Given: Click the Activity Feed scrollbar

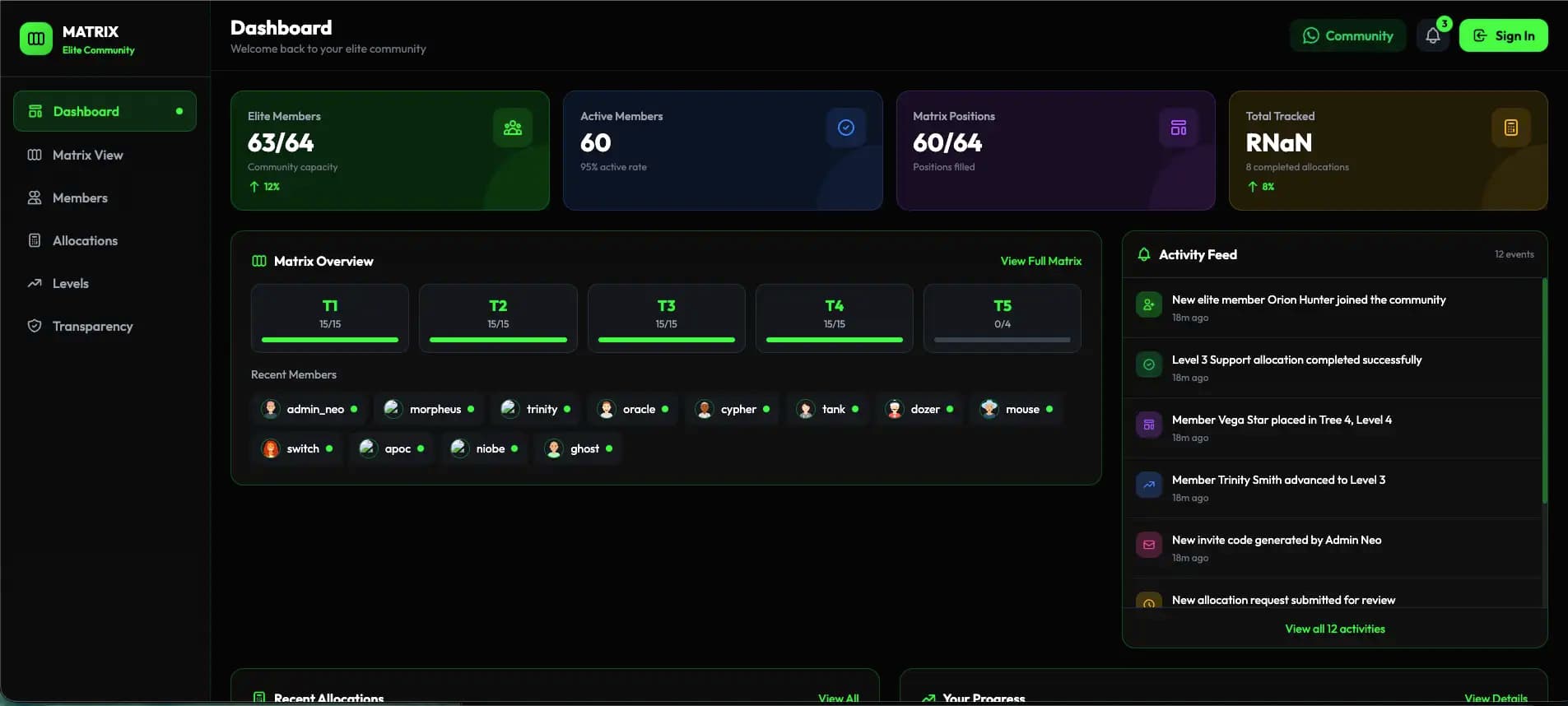Looking at the screenshot, I should (1544, 391).
